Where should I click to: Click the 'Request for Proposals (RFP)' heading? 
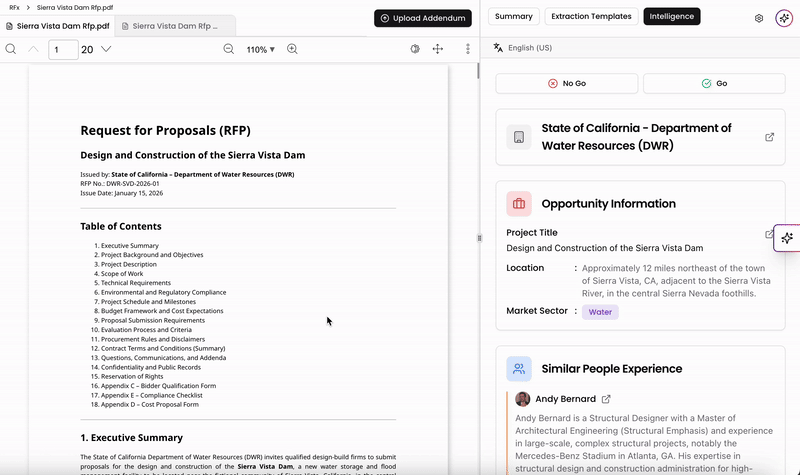[165, 131]
